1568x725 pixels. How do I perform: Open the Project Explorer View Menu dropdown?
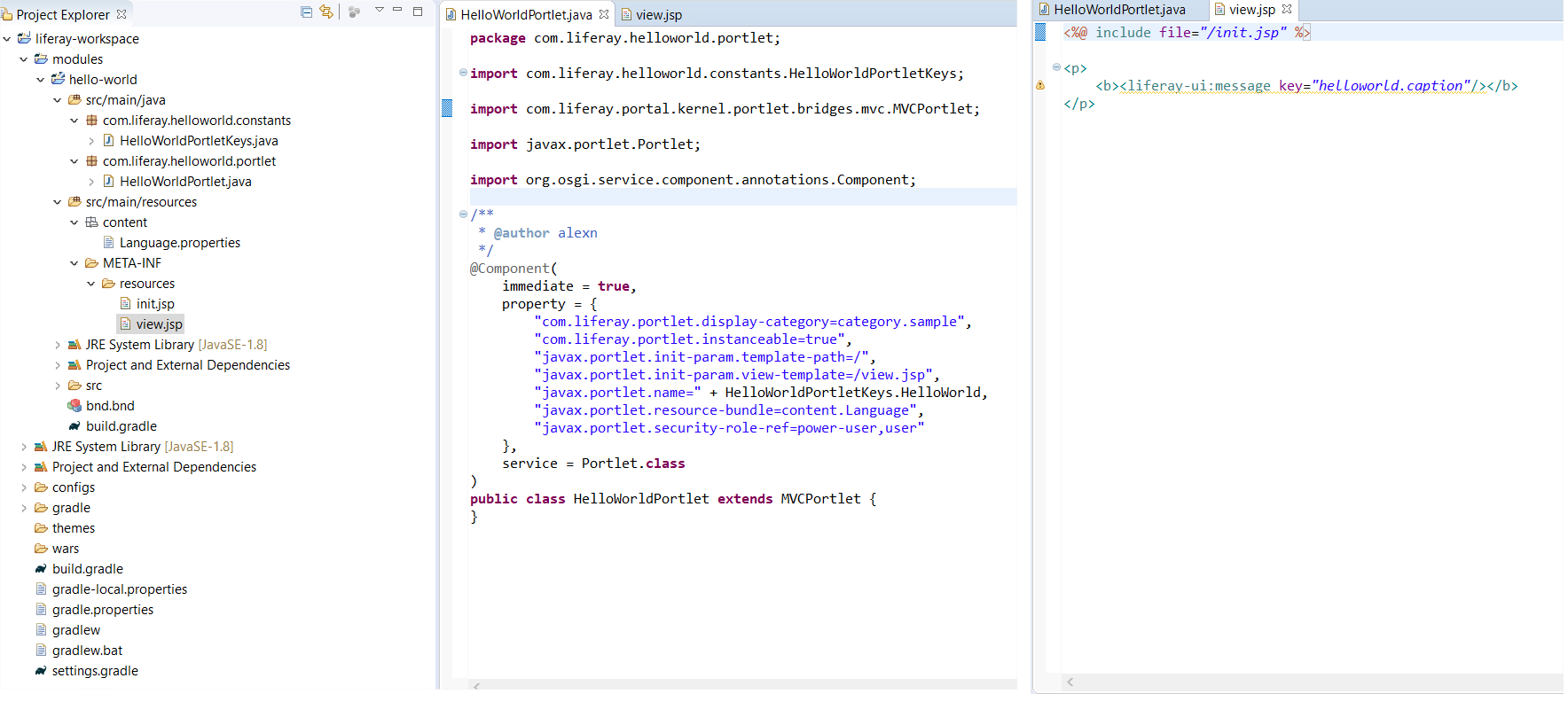[379, 11]
